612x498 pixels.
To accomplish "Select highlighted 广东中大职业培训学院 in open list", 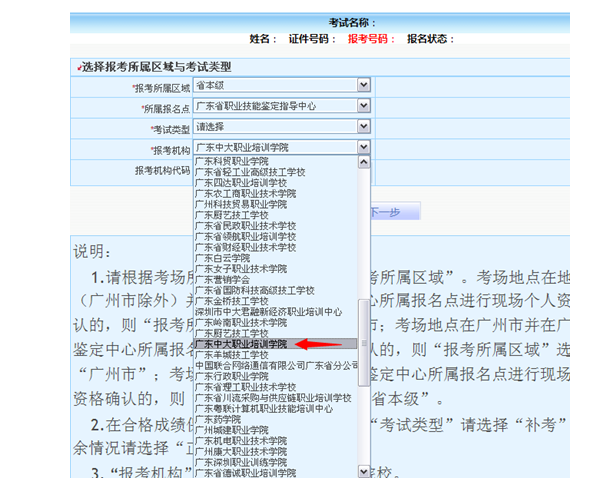I will (275, 344).
